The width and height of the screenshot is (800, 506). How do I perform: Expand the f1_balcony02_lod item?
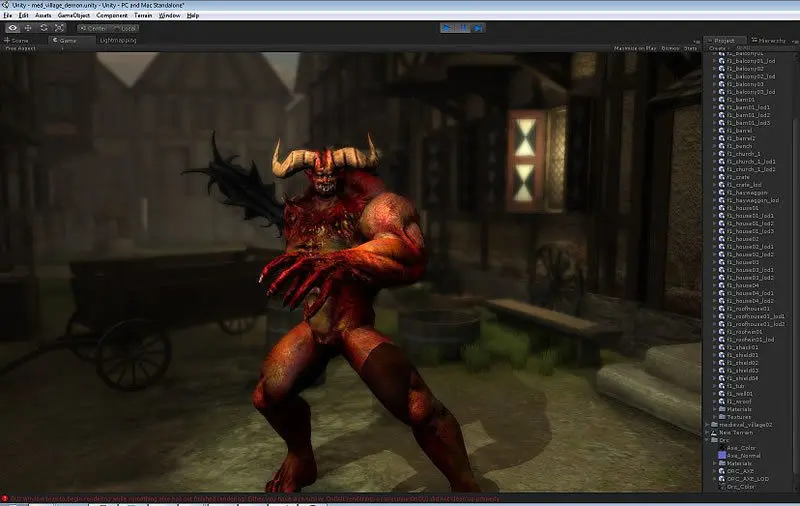coord(714,77)
